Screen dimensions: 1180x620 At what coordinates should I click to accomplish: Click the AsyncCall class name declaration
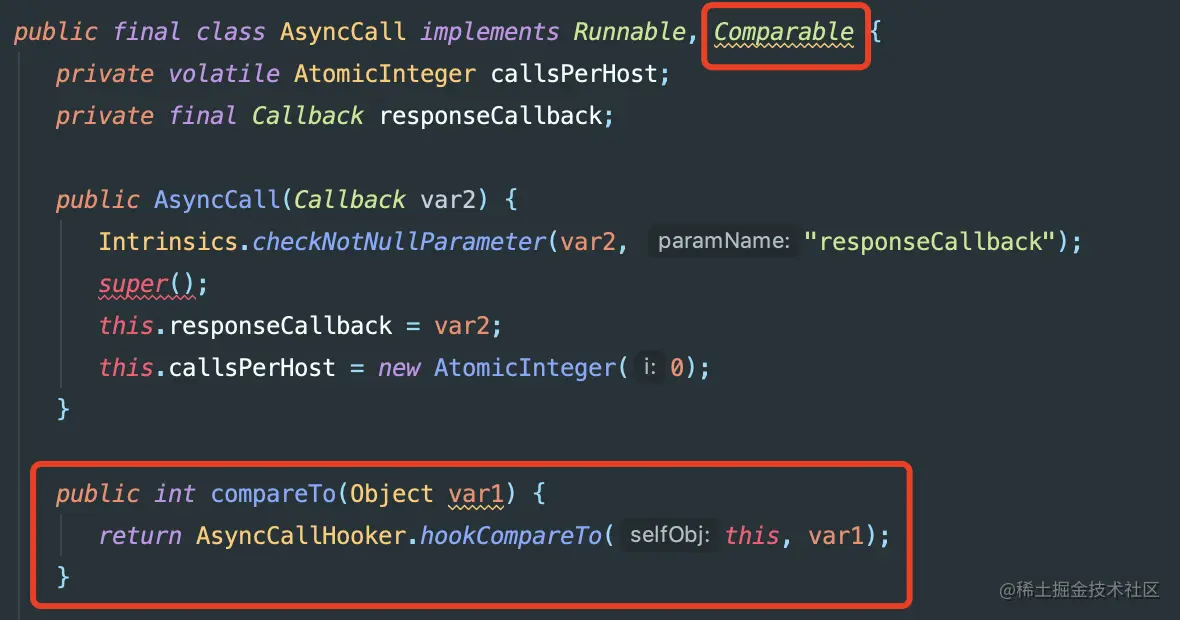click(342, 32)
